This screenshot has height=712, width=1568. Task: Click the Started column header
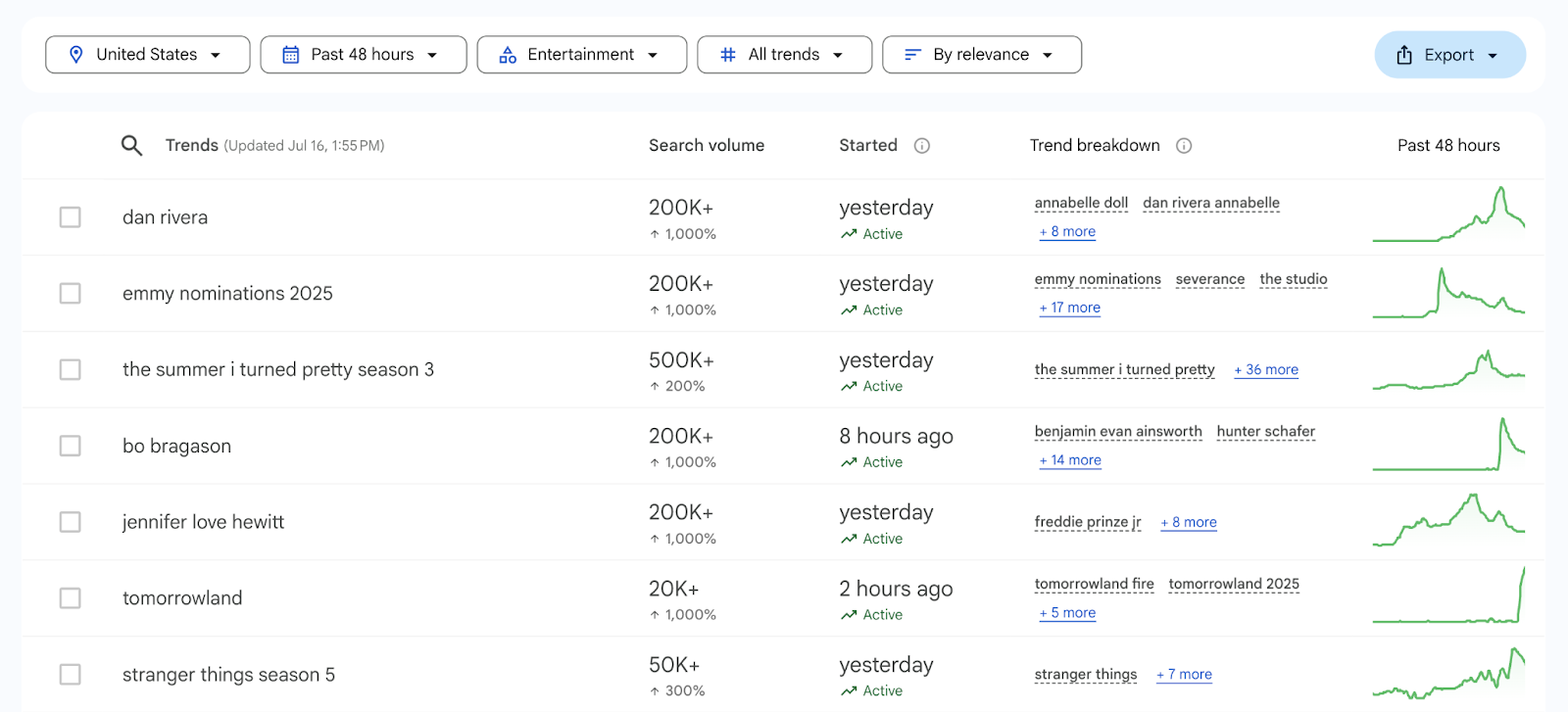point(867,146)
